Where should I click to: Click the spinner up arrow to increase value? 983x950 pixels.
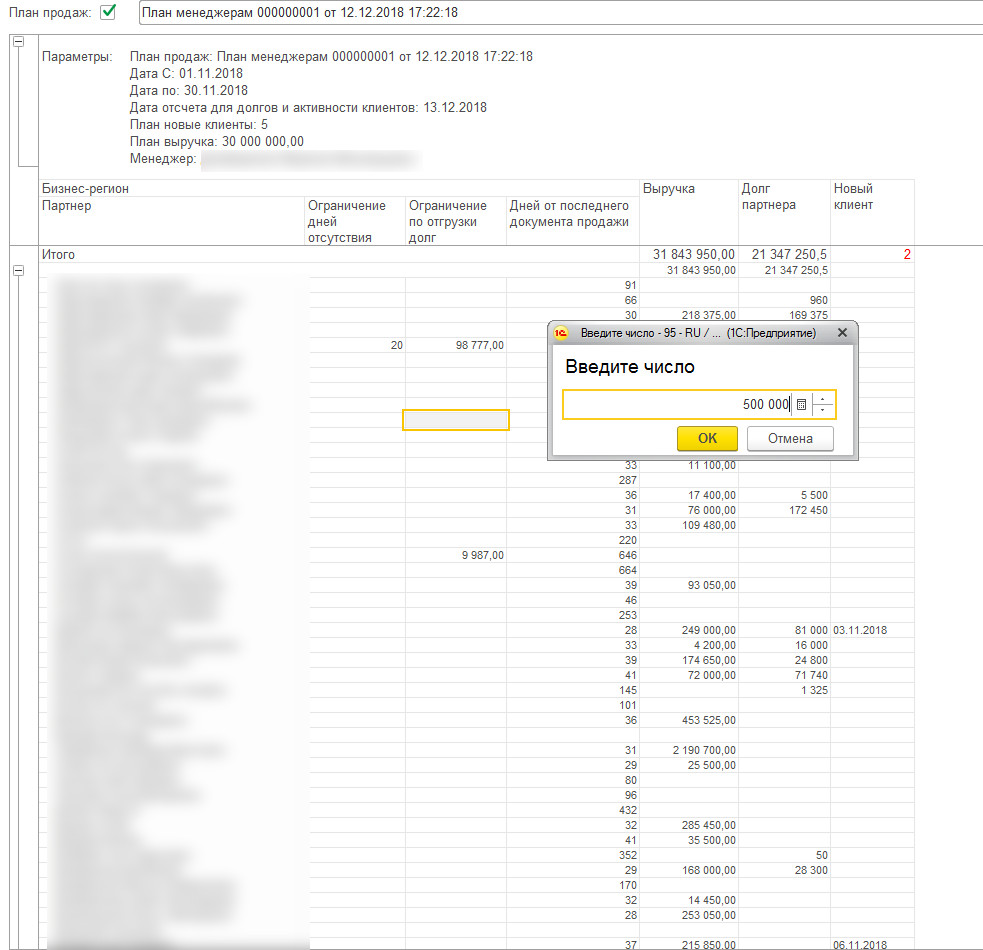pos(822,399)
